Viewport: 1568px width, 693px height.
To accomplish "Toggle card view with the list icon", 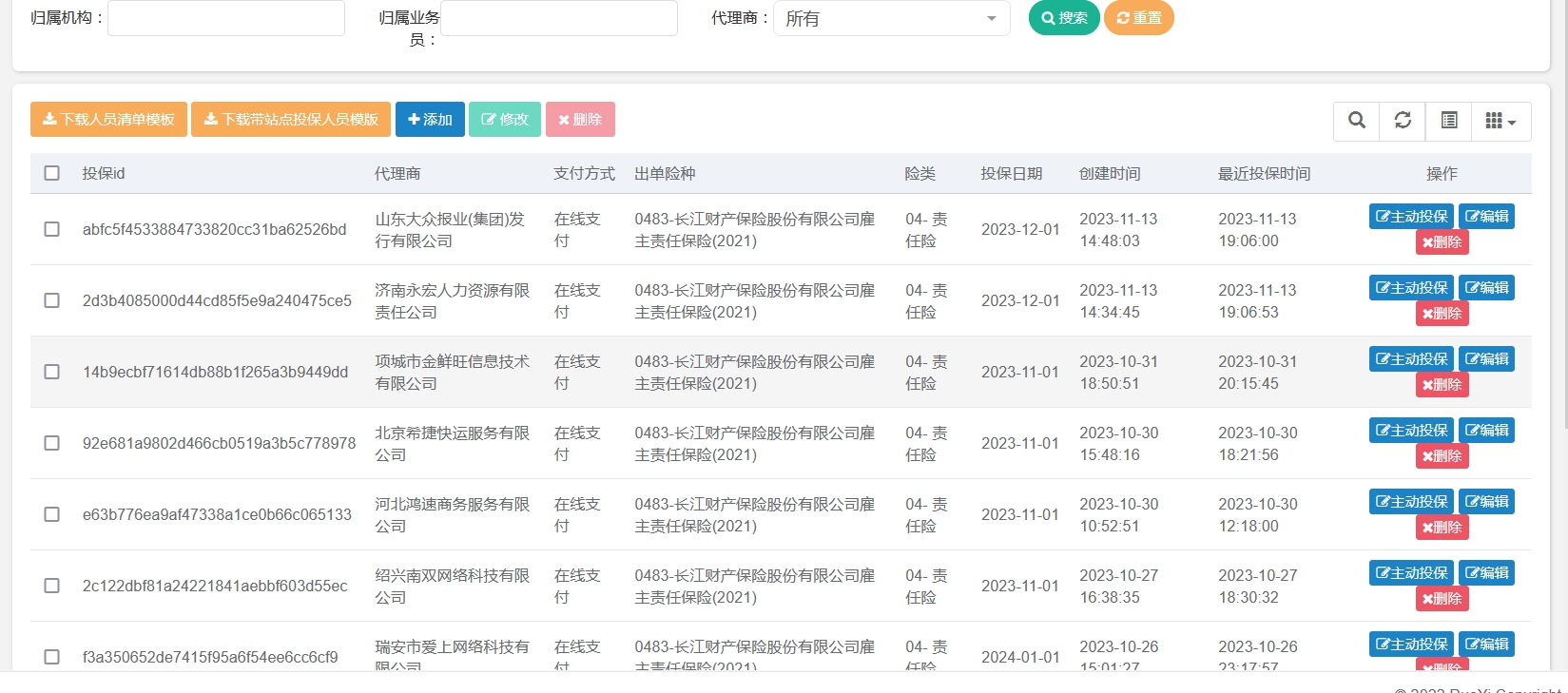I will [1448, 121].
